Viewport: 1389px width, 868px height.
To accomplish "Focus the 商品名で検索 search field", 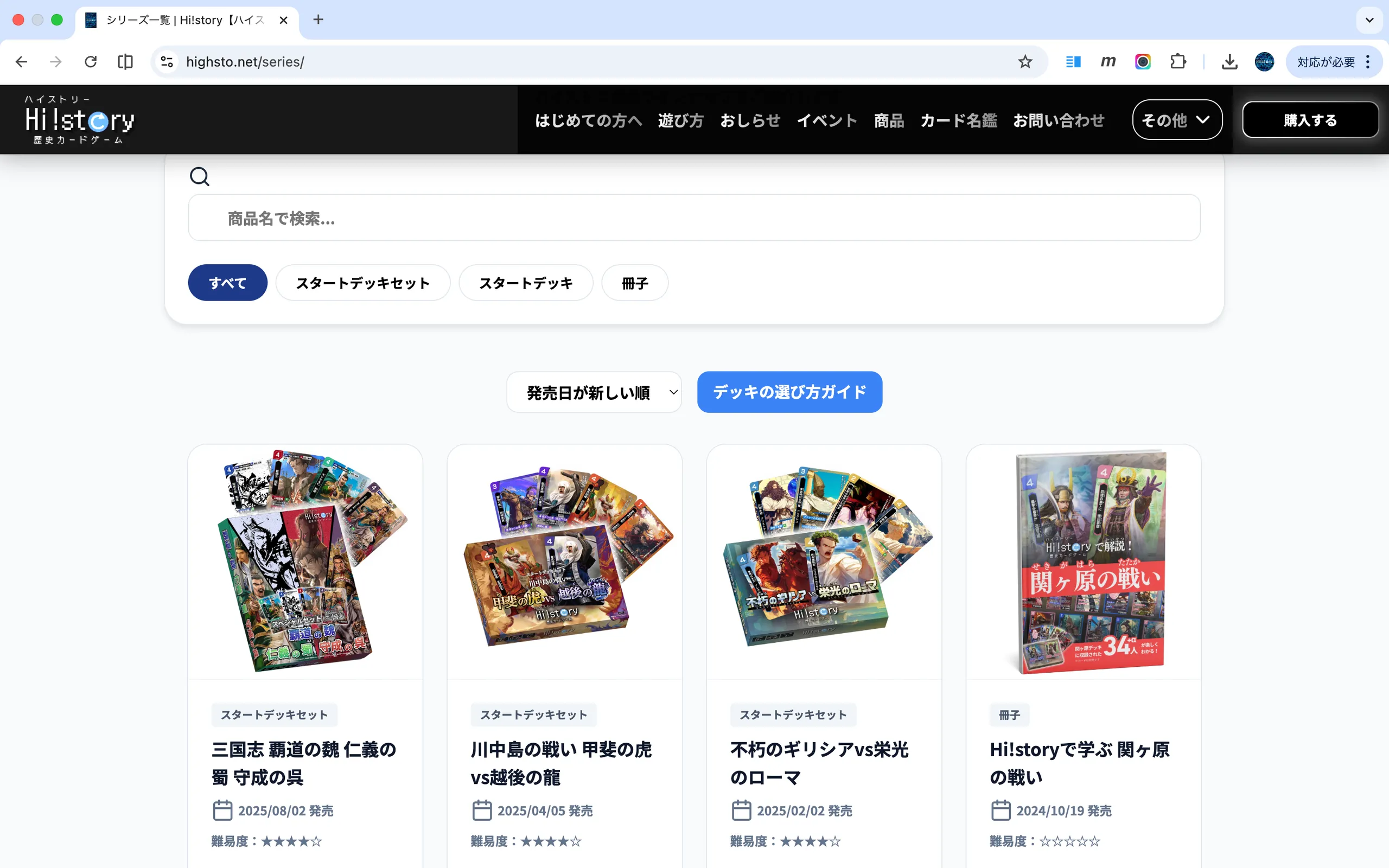I will 694,218.
